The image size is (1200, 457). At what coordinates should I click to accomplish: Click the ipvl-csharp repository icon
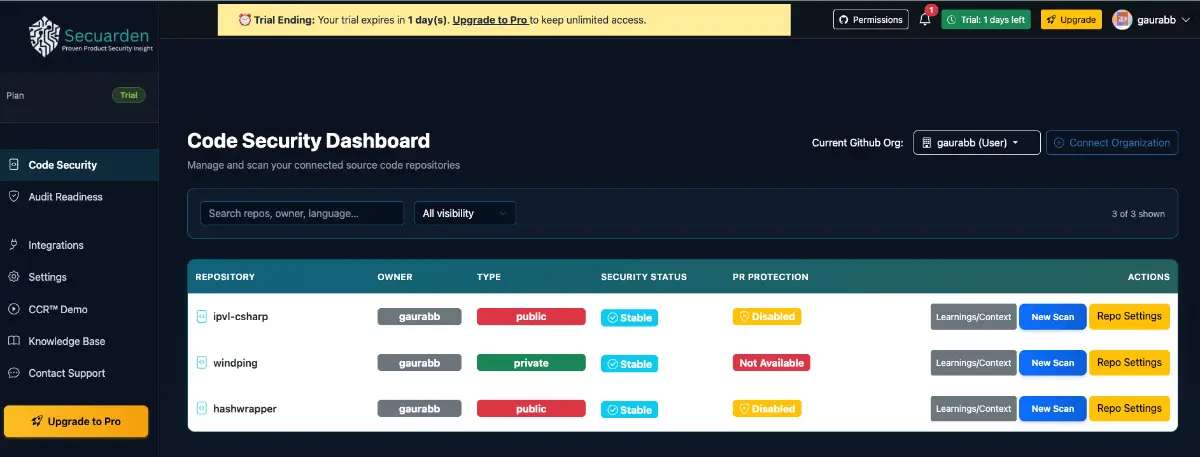coord(201,317)
